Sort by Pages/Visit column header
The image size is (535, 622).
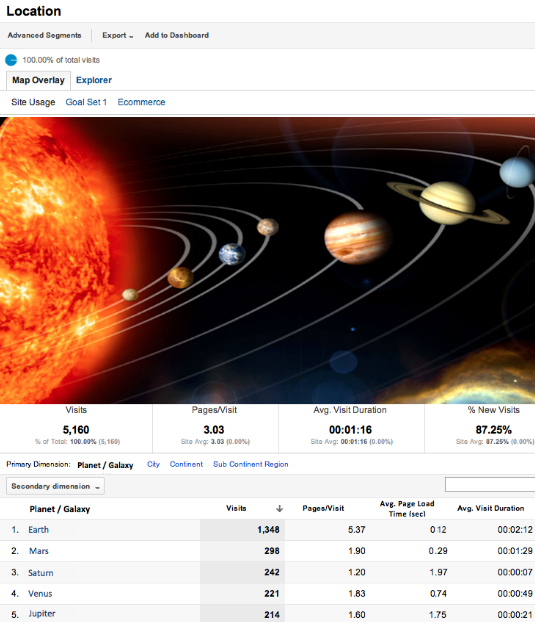pyautogui.click(x=323, y=509)
